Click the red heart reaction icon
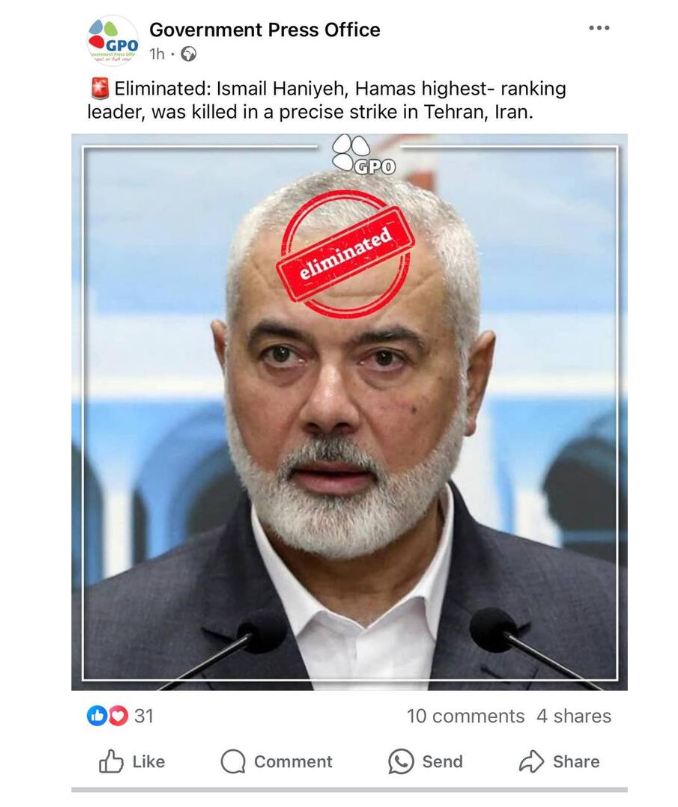The height and width of the screenshot is (807, 678). pos(118,715)
